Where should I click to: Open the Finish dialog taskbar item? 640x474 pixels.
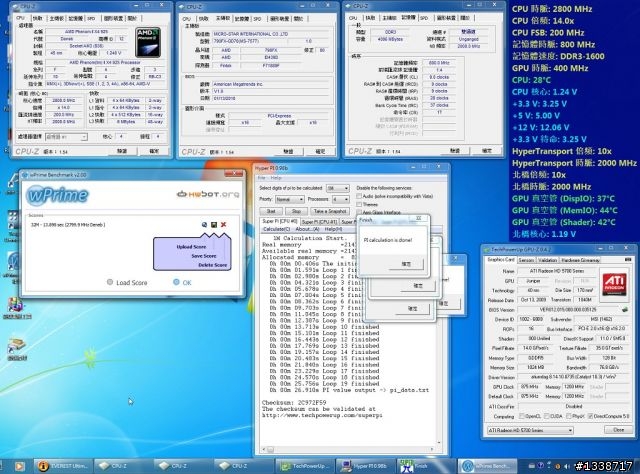click(426, 466)
